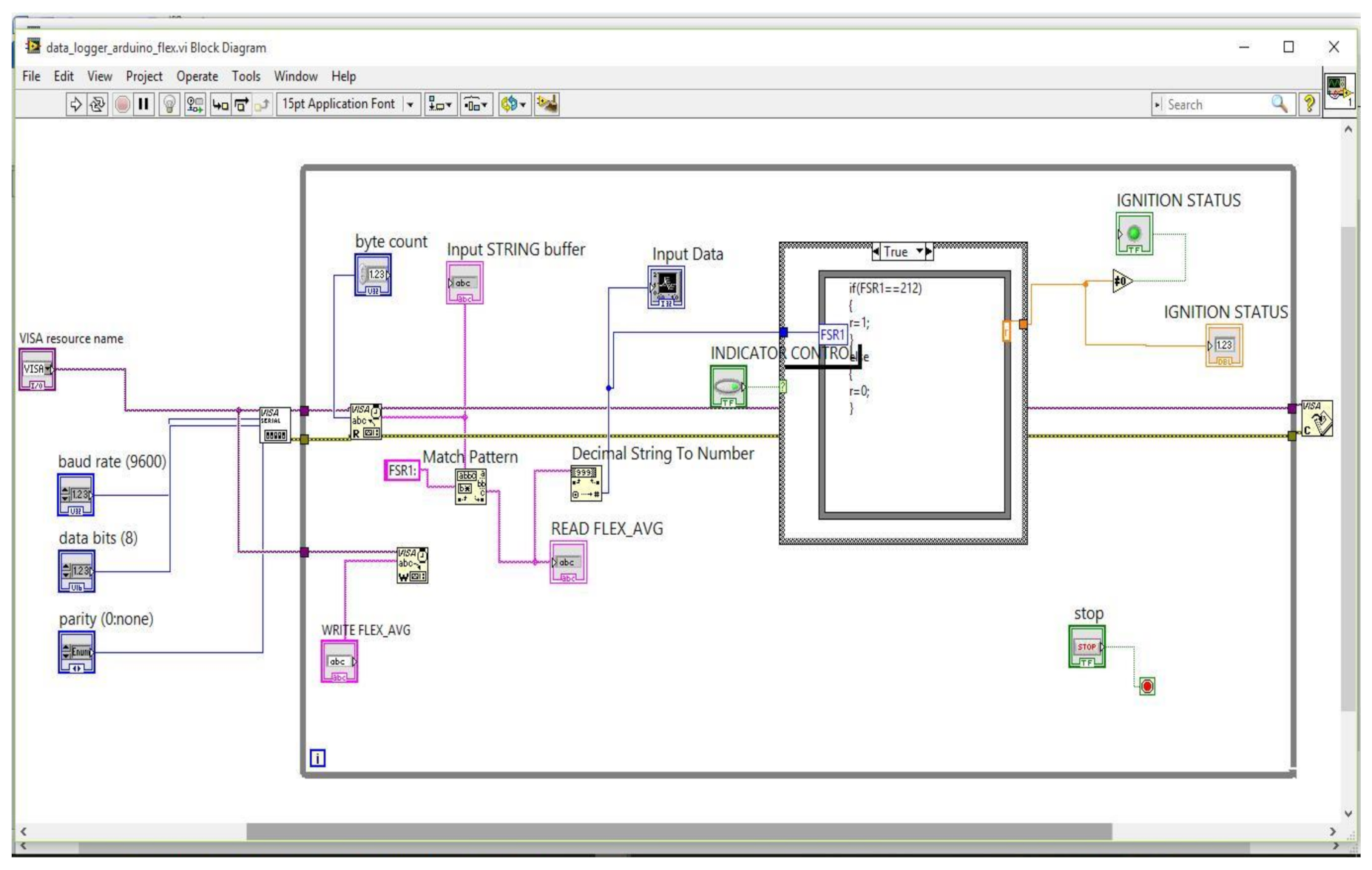The width and height of the screenshot is (1372, 870).
Task: Open the Align Objects dropdown
Action: pos(440,104)
